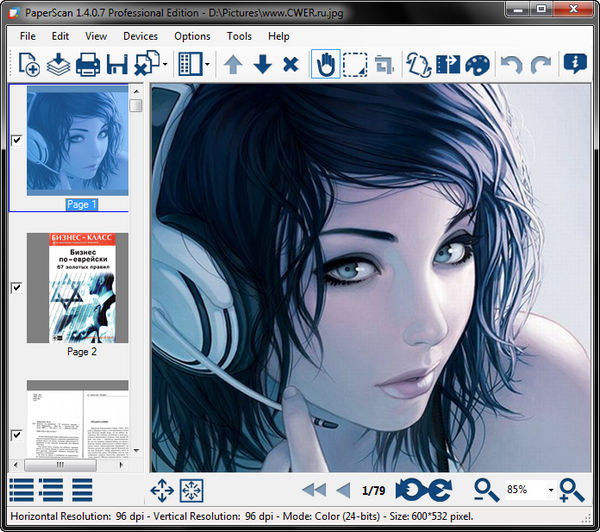
Task: Move page up with the arrow icon
Action: (233, 64)
